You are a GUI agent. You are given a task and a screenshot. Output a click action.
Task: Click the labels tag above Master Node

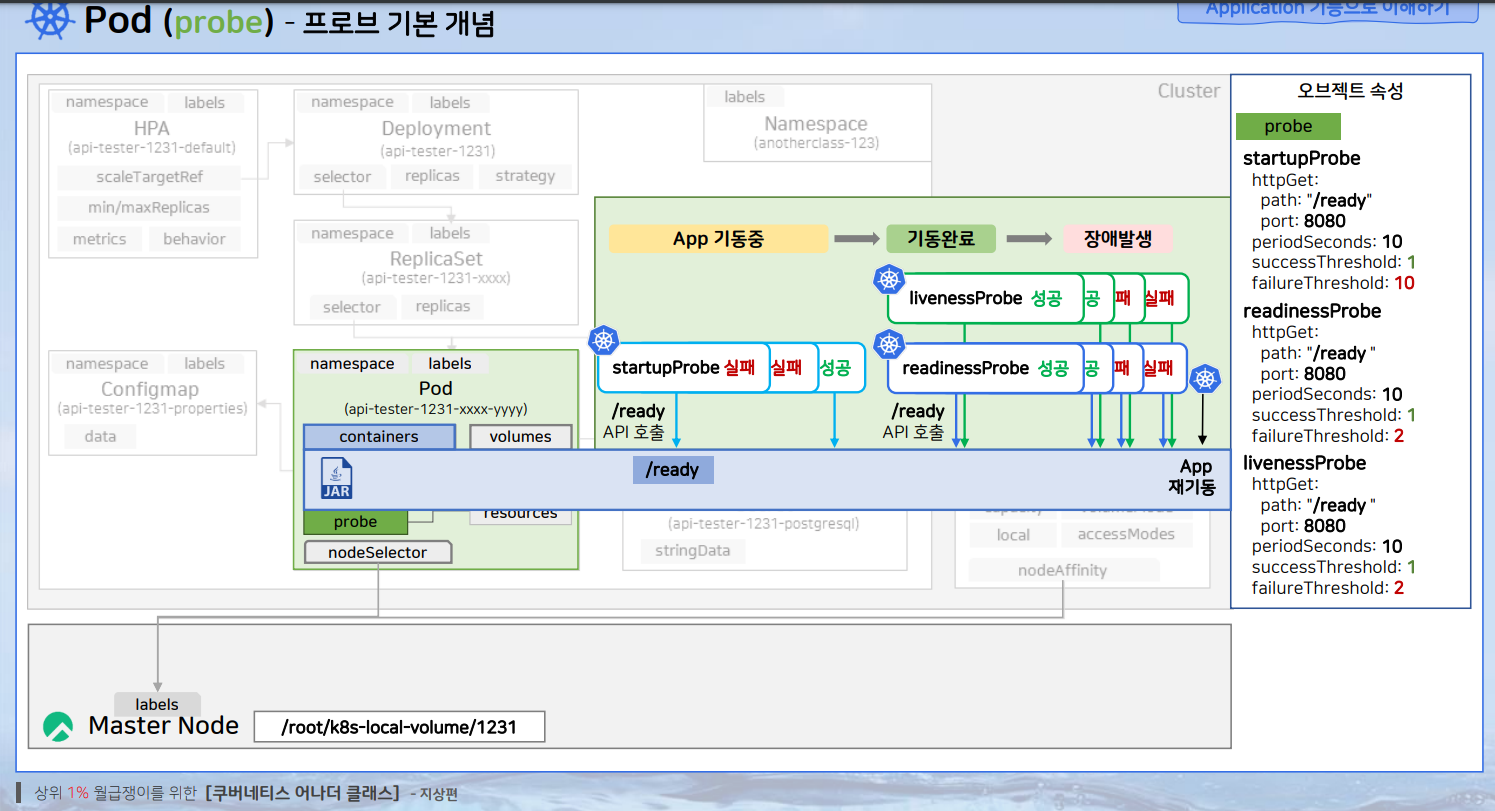(x=157, y=704)
